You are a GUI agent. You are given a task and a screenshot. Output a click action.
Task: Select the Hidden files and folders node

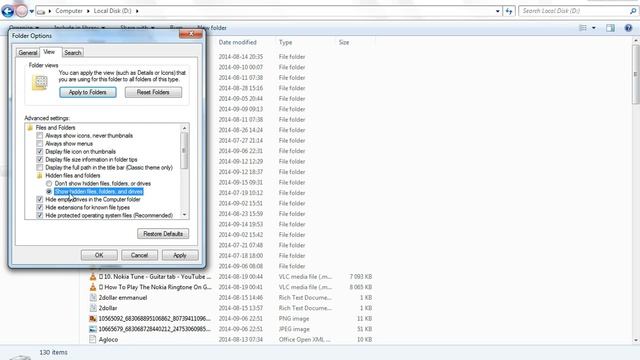tap(72, 176)
